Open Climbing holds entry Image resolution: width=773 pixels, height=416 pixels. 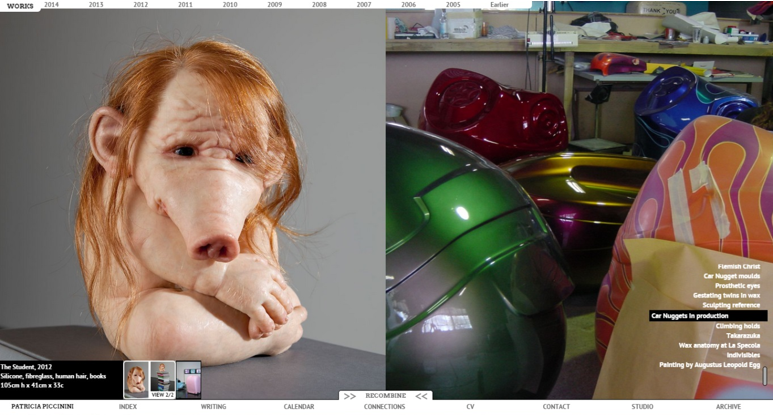[738, 326]
